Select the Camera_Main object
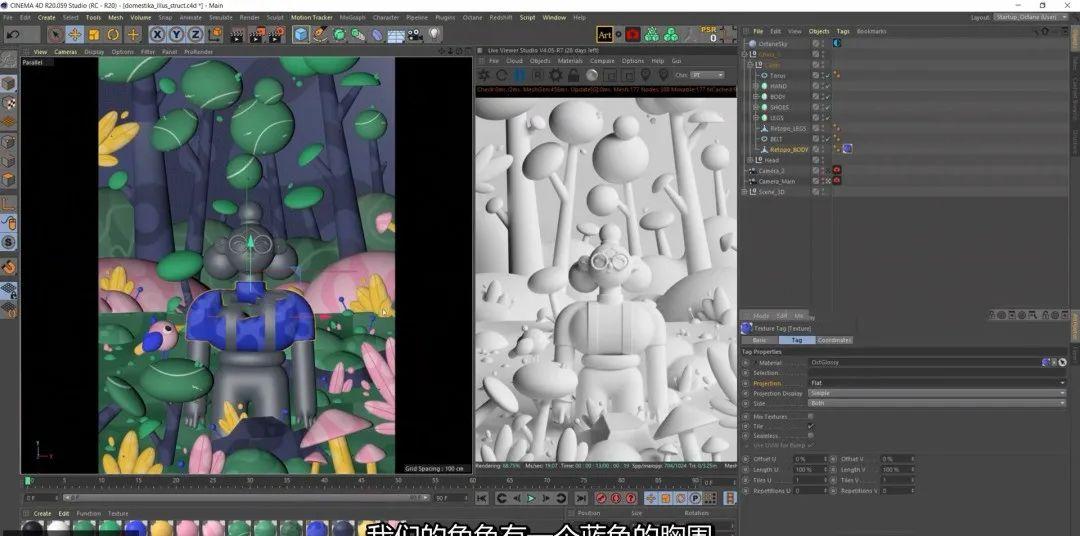The height and width of the screenshot is (536, 1080). pyautogui.click(x=777, y=181)
